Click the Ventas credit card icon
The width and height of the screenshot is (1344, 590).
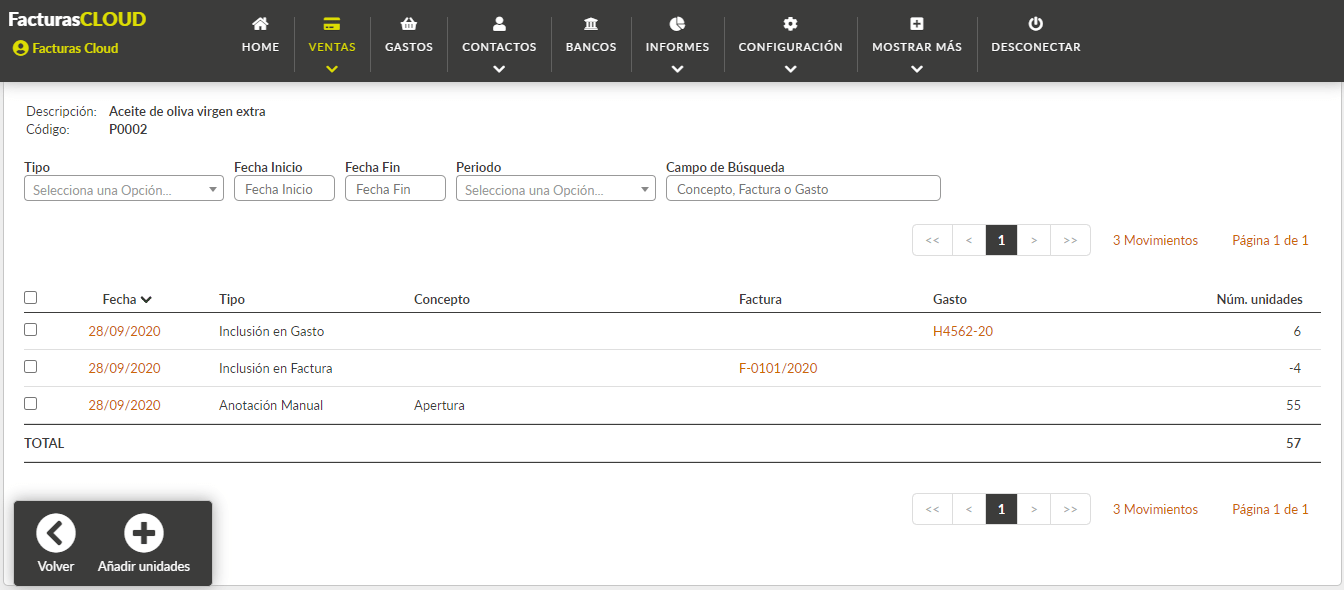point(332,23)
